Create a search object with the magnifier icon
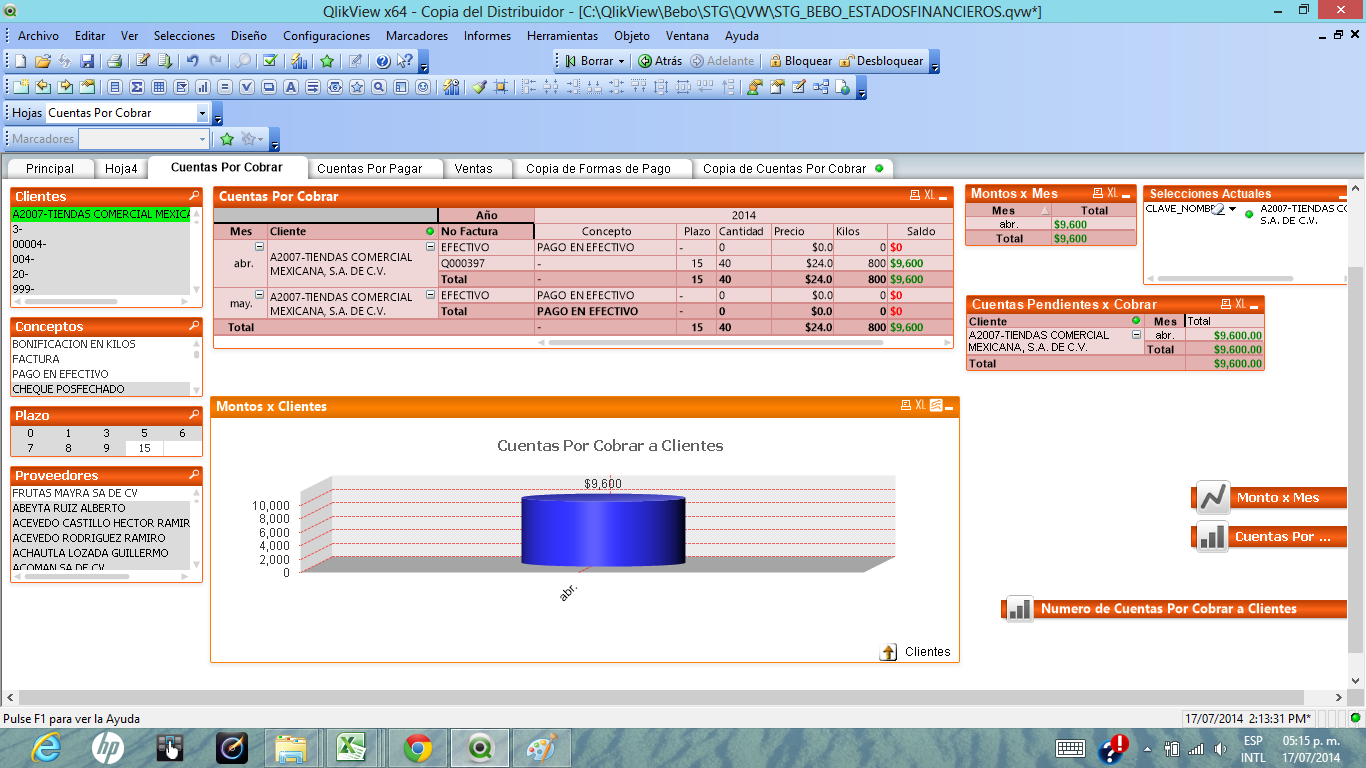 [379, 87]
